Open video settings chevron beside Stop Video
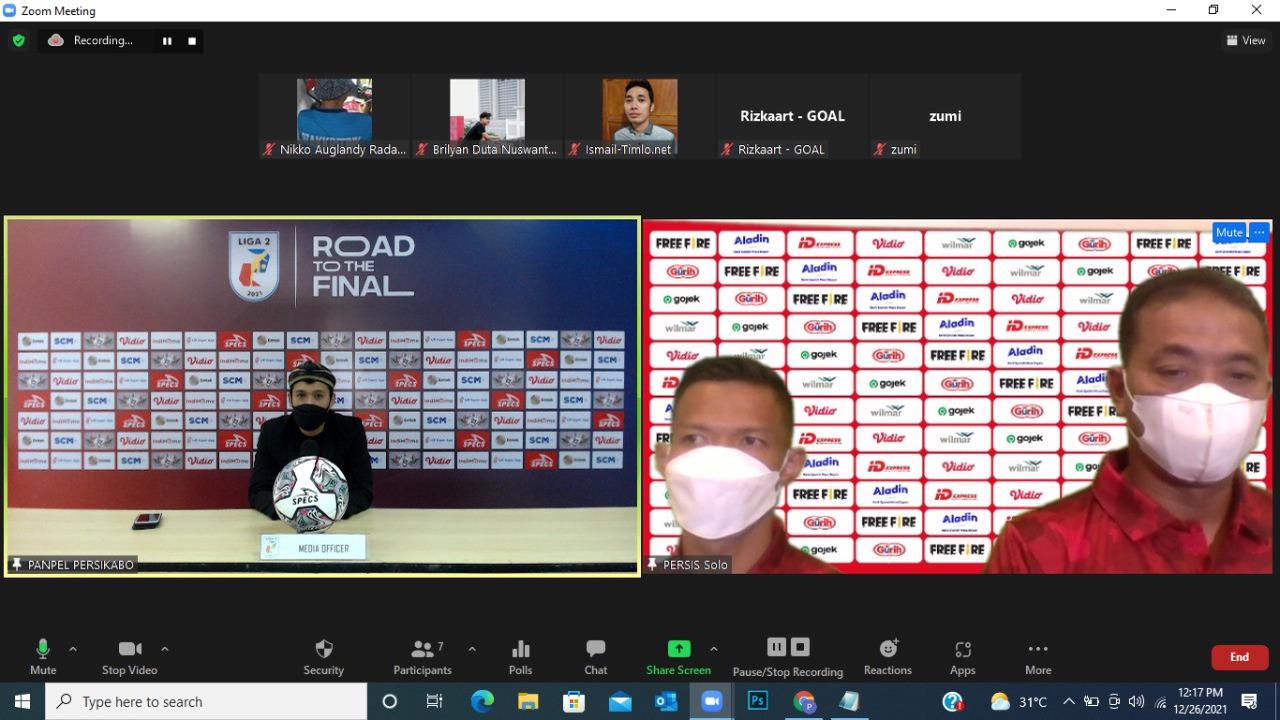 [164, 646]
